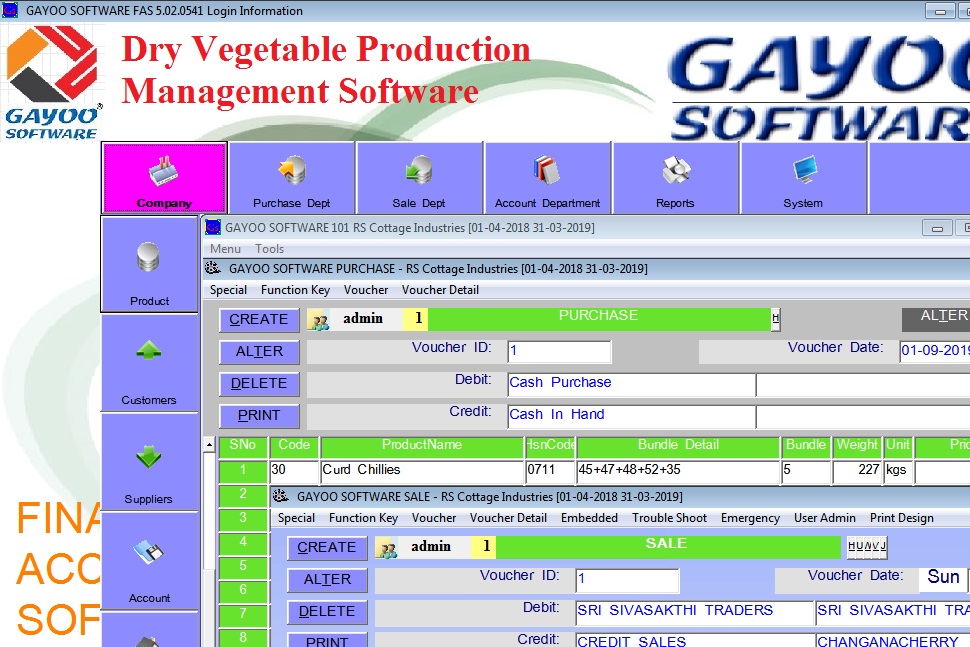Image resolution: width=970 pixels, height=647 pixels.
Task: Click the Bundle Detail column header
Action: (678, 445)
